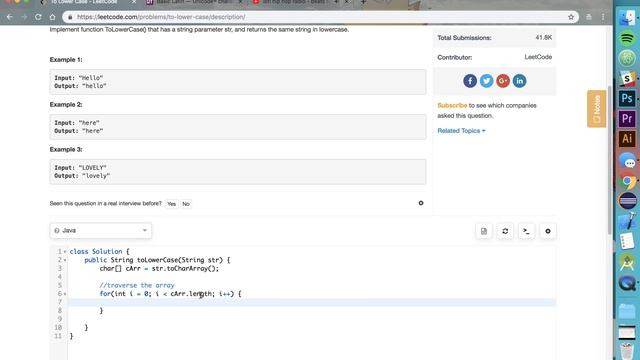Click the browser forward arrow
Screen dimensions: 640x360
pyautogui.click(x=24, y=17)
